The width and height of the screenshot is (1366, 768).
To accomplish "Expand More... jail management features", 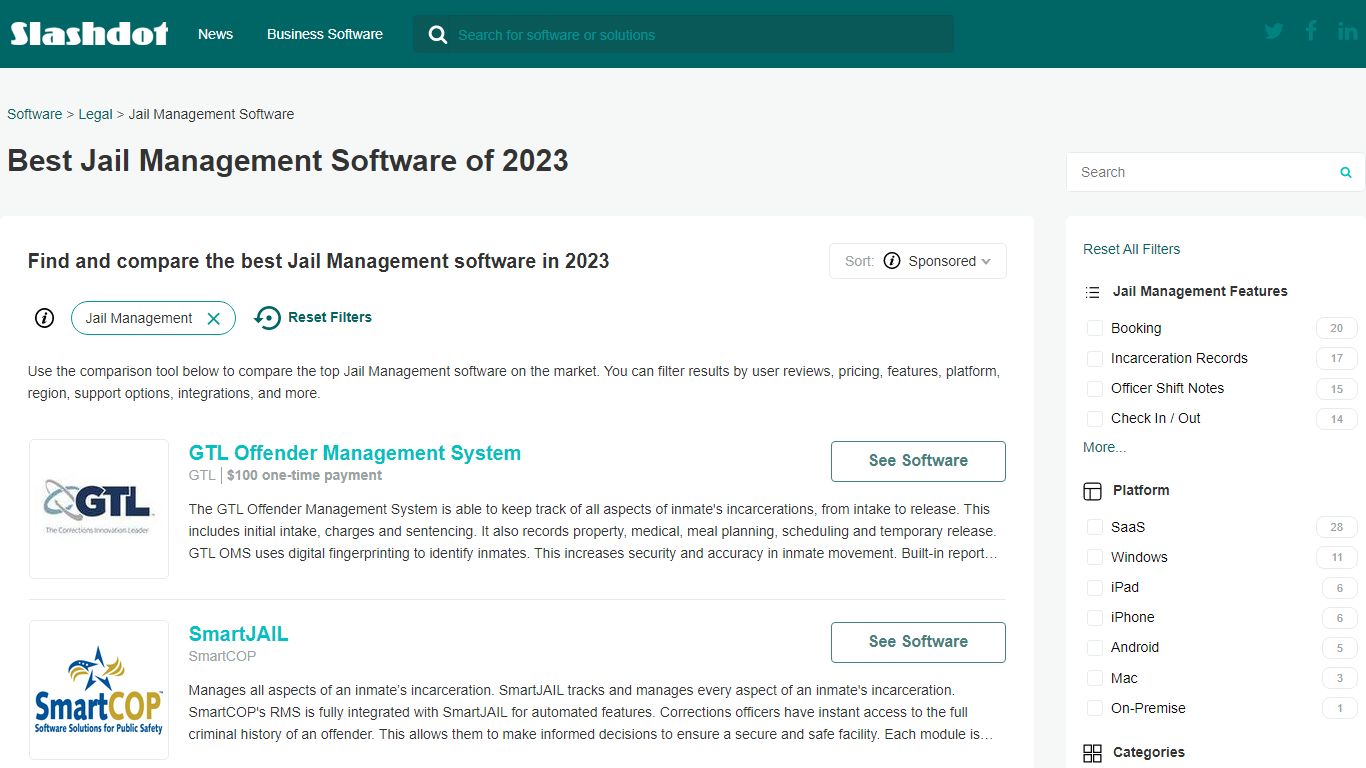I will click(1104, 447).
